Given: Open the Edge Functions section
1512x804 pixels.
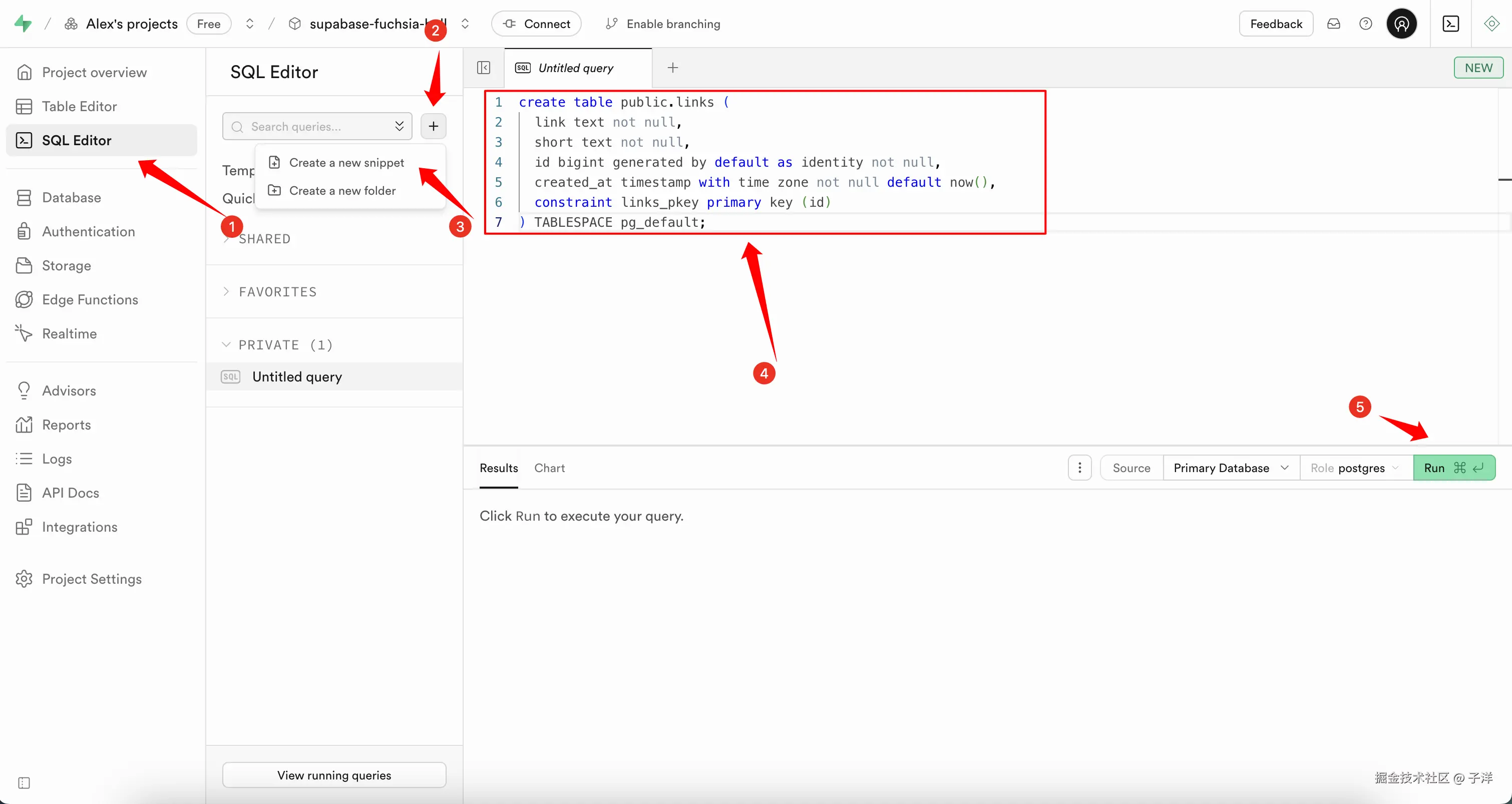Looking at the screenshot, I should [90, 299].
